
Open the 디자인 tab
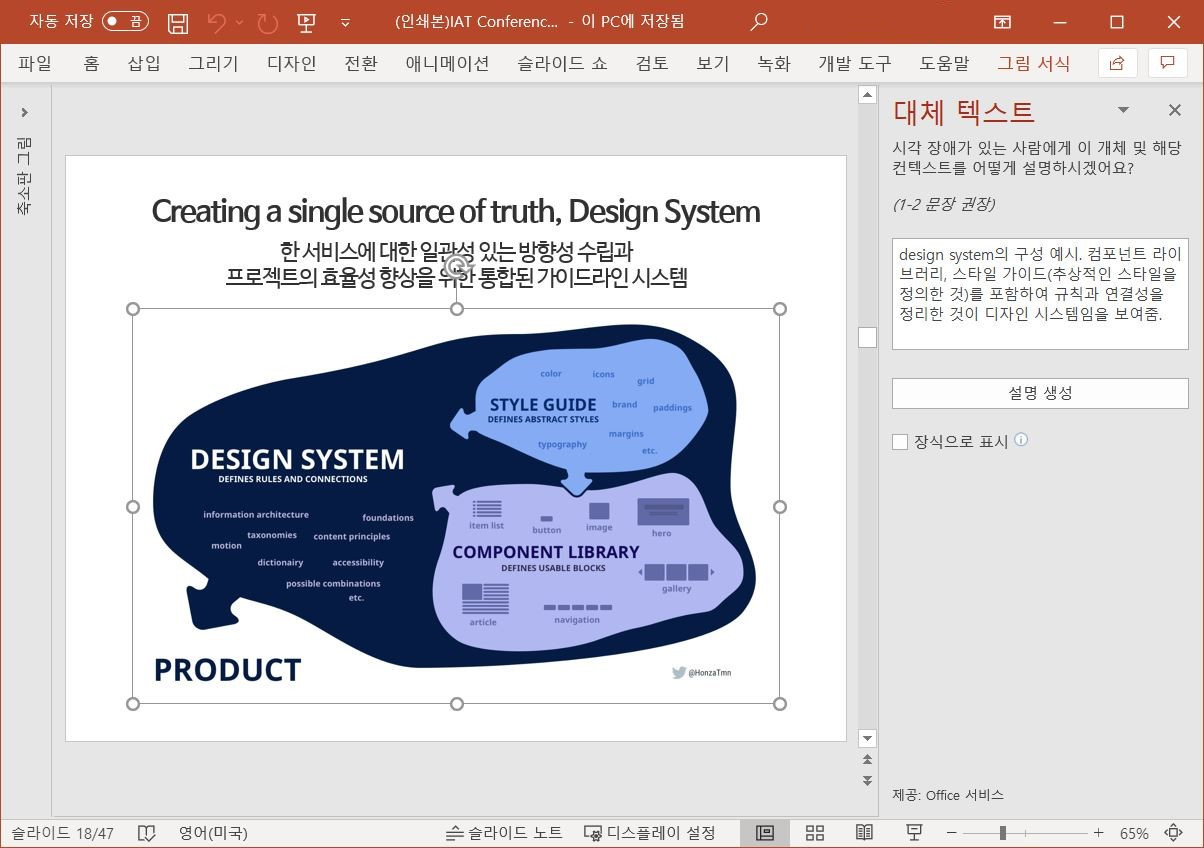pos(292,63)
